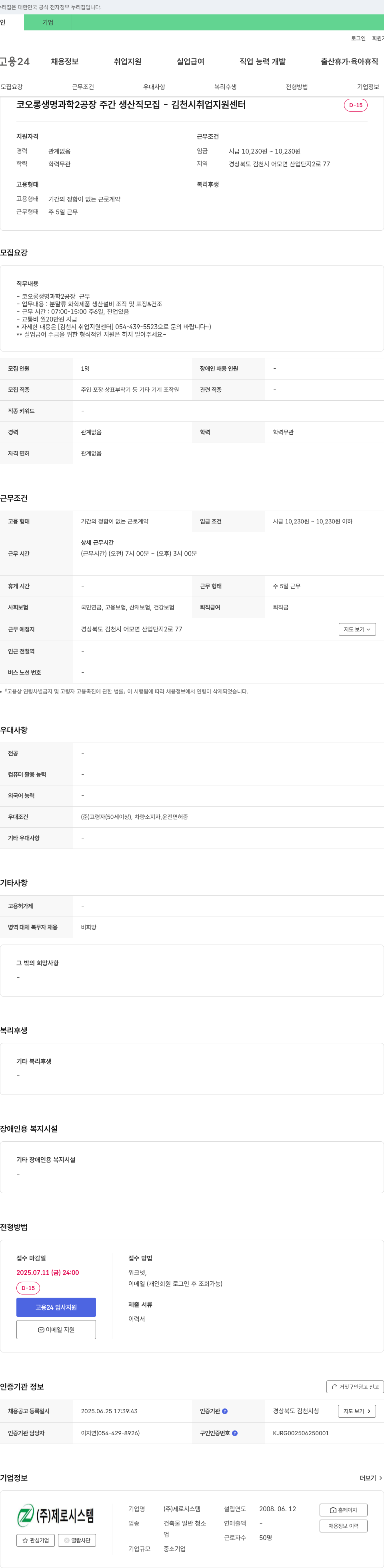The width and height of the screenshot is (384, 1568).
Task: Jump to the 기업정보 section tab
Action: [368, 87]
